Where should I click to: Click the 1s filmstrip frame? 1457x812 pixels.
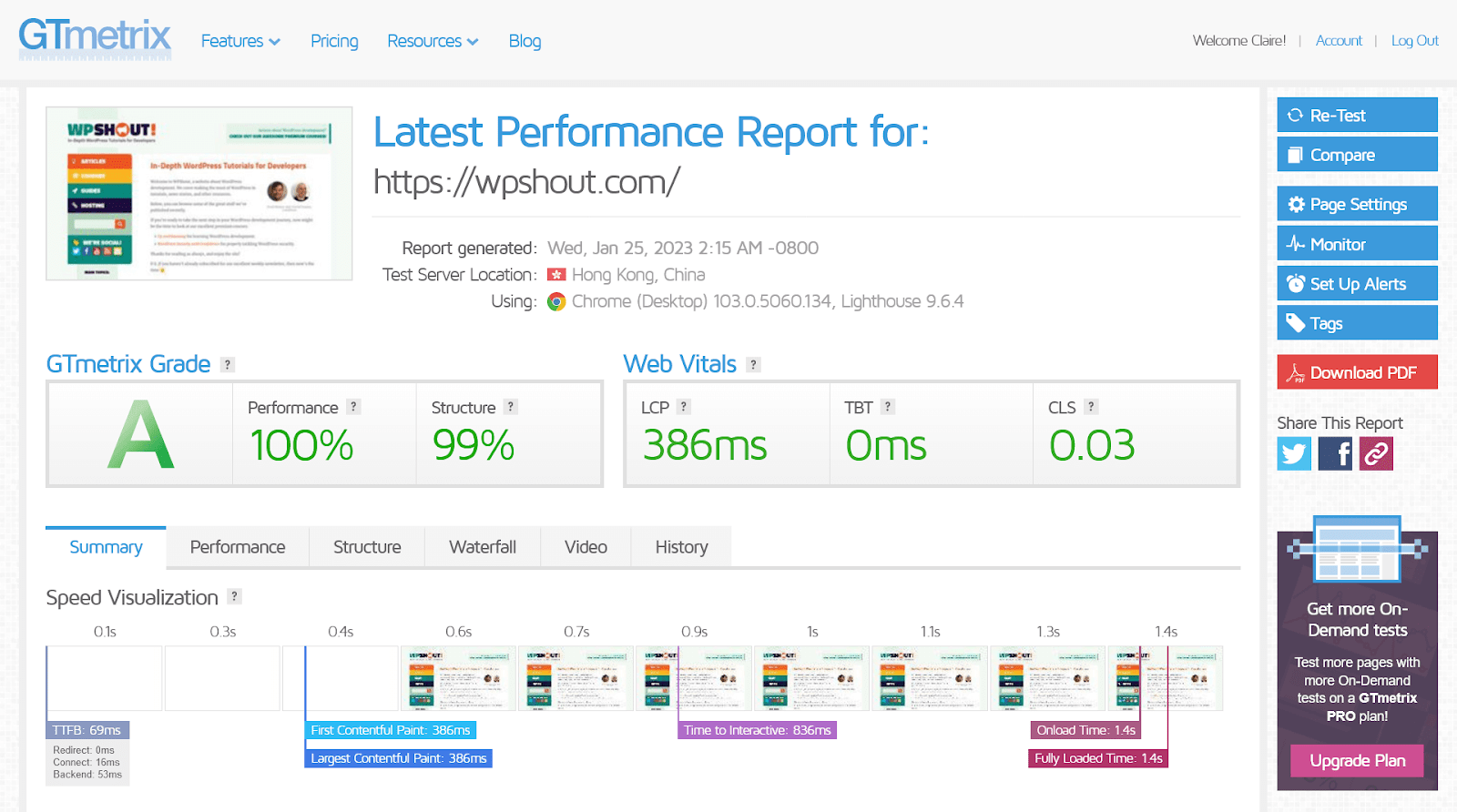[x=811, y=678]
